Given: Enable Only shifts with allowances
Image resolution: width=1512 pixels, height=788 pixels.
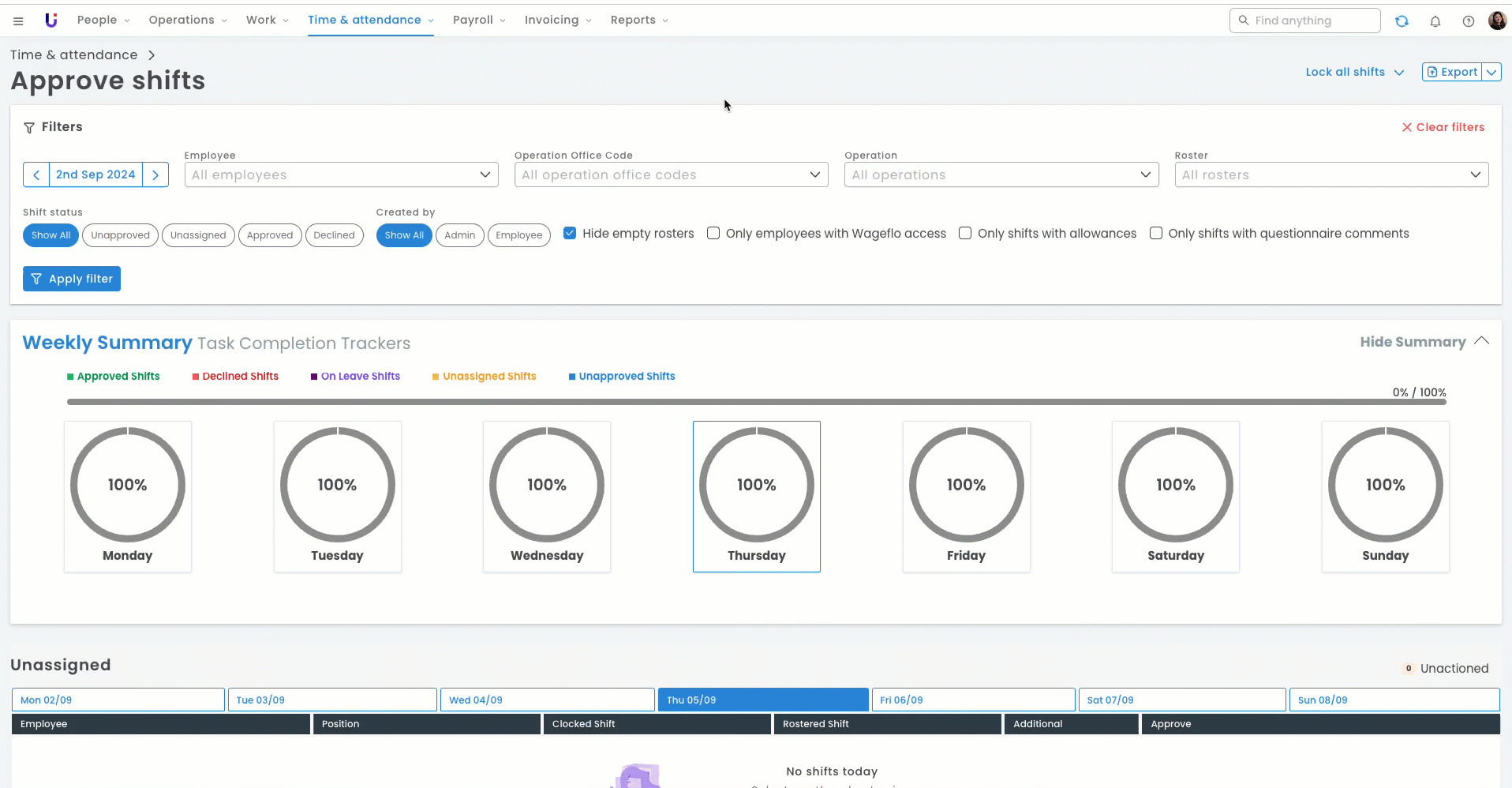Looking at the screenshot, I should tap(965, 233).
